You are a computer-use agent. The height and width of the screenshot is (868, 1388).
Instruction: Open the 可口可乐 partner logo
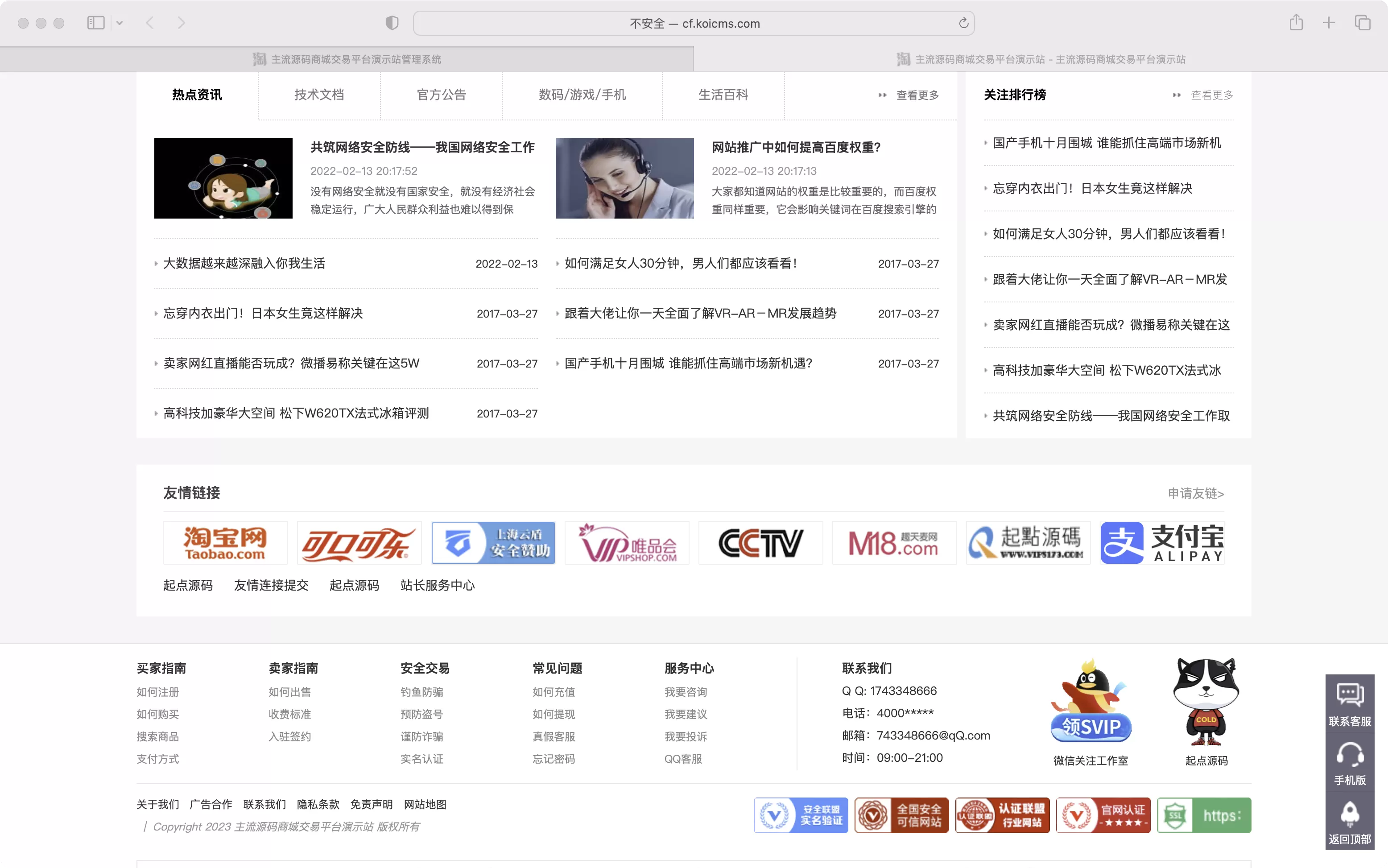359,543
